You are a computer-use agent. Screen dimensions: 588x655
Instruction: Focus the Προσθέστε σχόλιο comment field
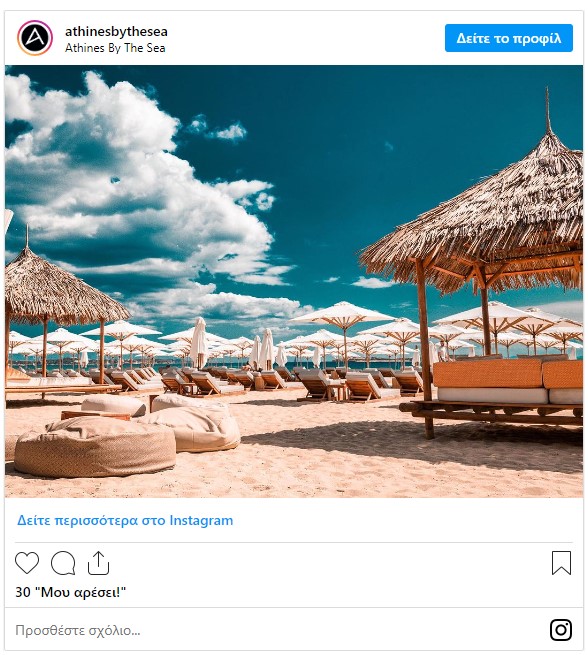tap(276, 630)
